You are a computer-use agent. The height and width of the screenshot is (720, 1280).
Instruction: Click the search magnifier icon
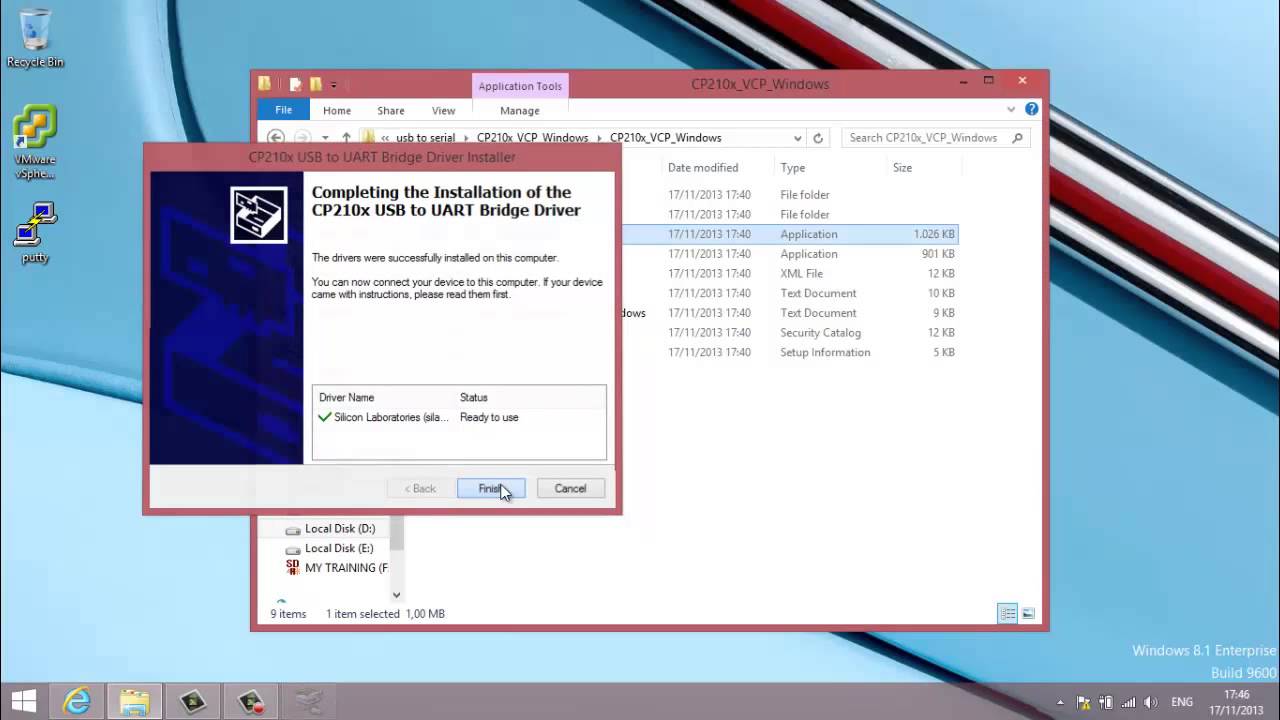[1018, 138]
